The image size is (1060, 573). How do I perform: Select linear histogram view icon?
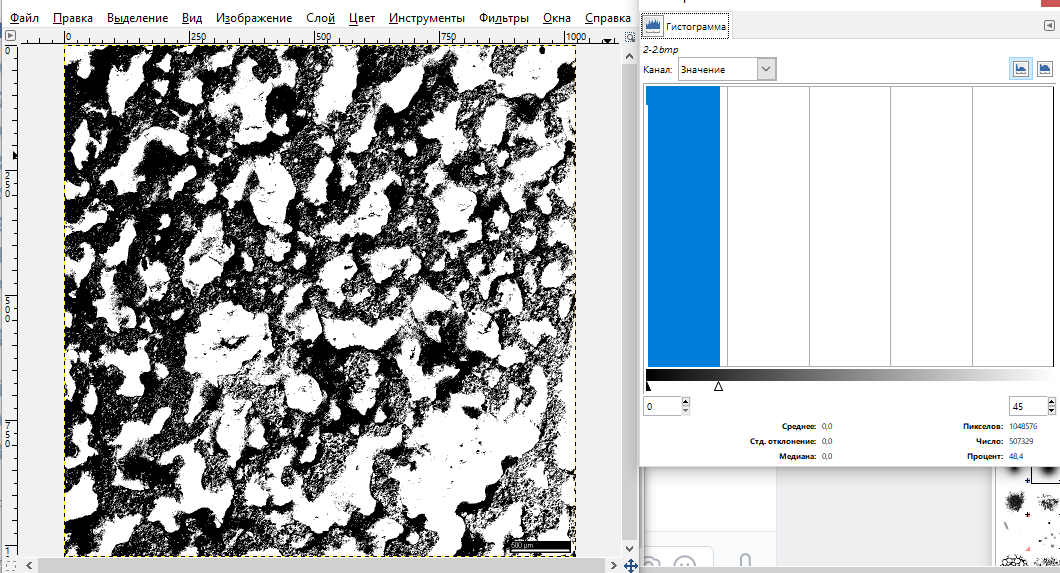(1021, 68)
